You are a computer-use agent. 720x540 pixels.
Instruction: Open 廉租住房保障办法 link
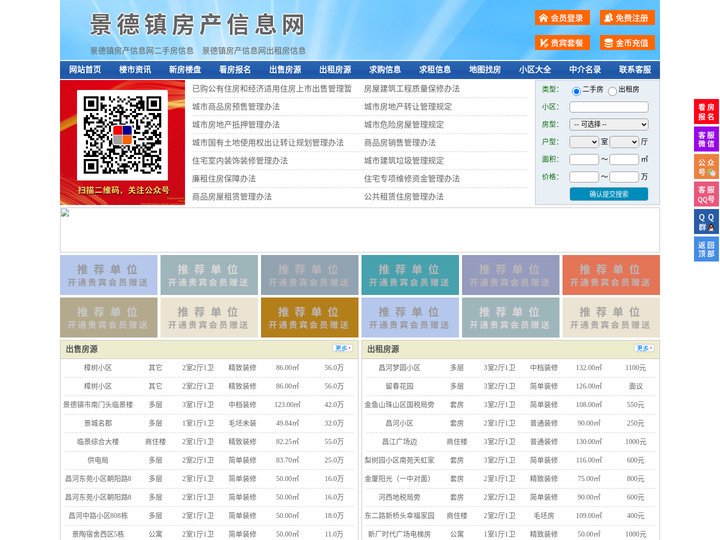[x=224, y=179]
